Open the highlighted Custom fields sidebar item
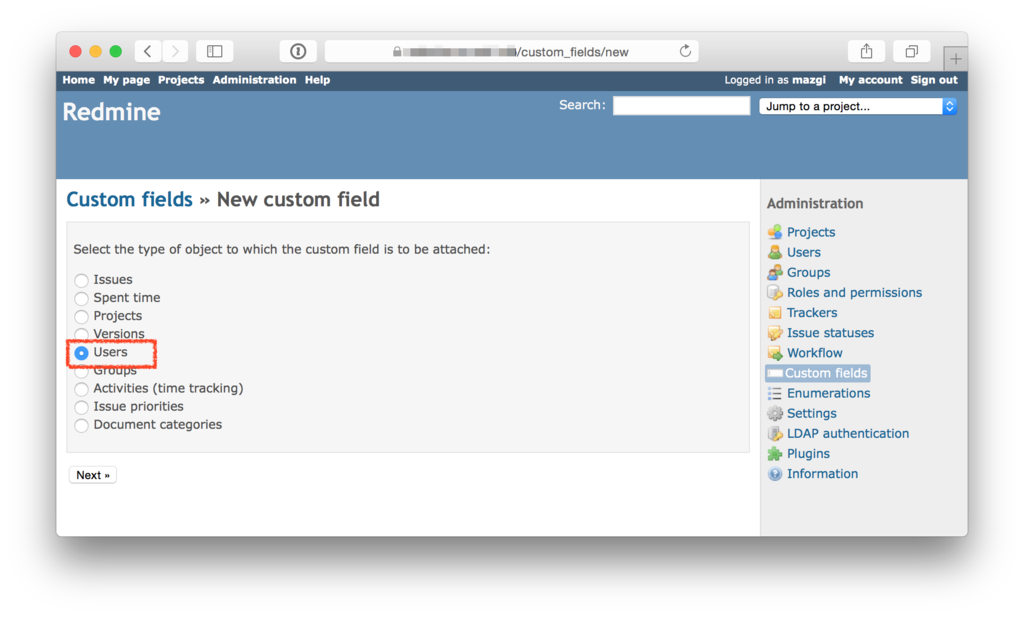The image size is (1024, 617). pos(818,373)
